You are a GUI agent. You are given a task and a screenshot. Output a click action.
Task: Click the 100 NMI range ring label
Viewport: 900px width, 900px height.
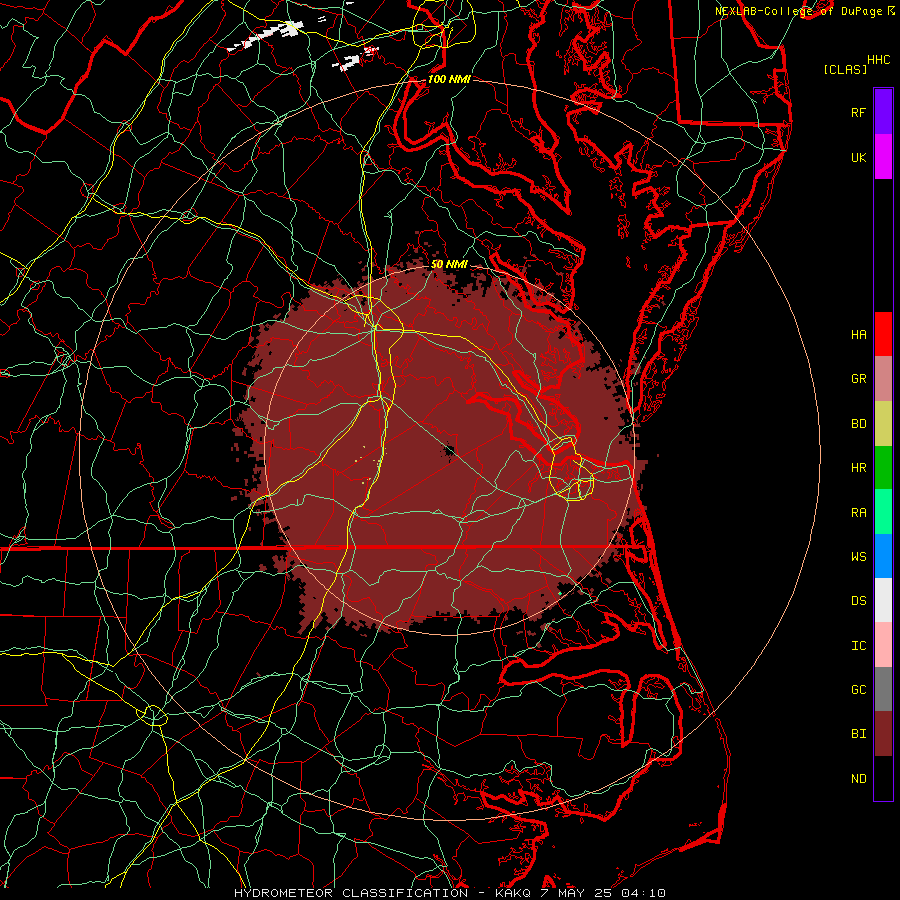(449, 79)
